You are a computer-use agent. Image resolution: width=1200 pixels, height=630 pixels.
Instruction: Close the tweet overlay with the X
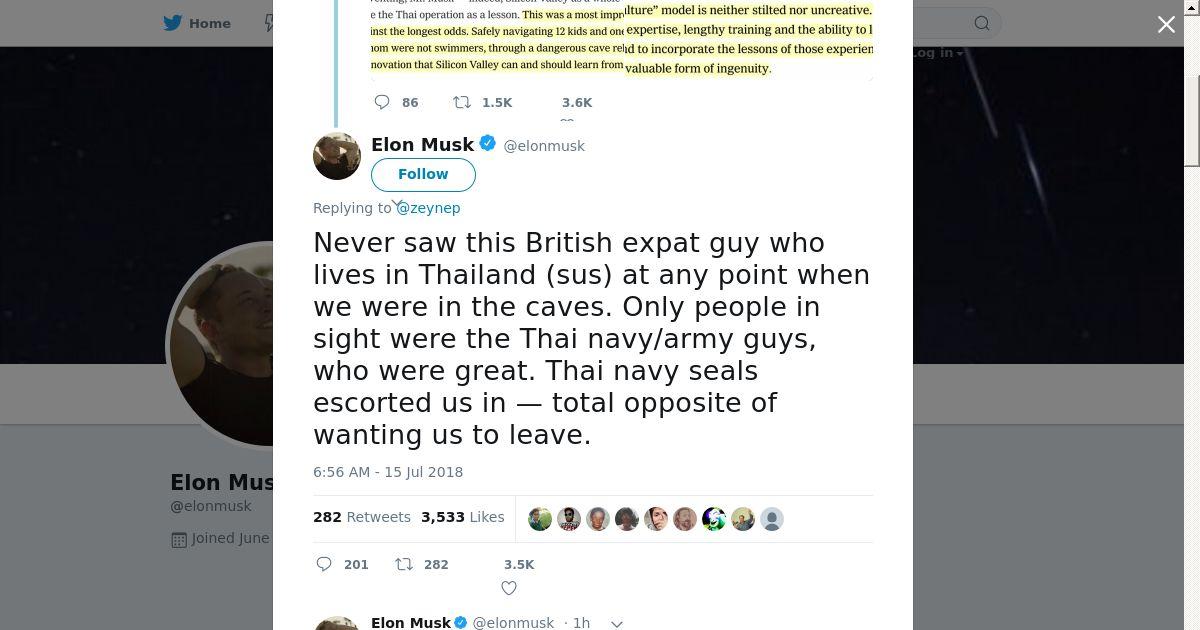point(1166,25)
